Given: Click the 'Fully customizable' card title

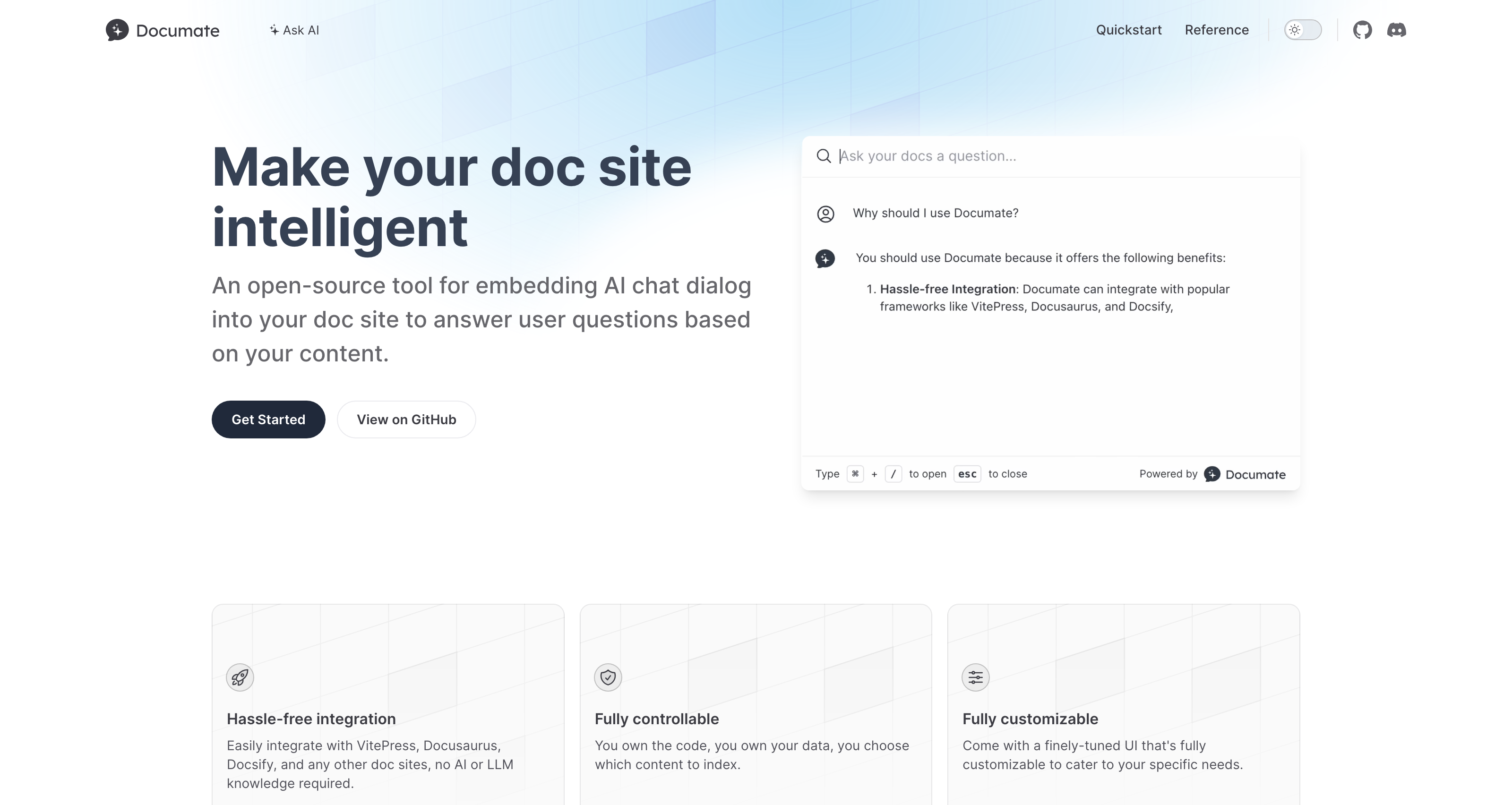Looking at the screenshot, I should pos(1030,719).
